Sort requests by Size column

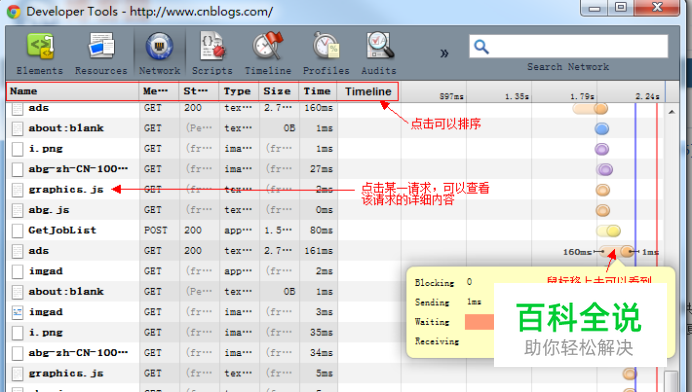tap(278, 91)
